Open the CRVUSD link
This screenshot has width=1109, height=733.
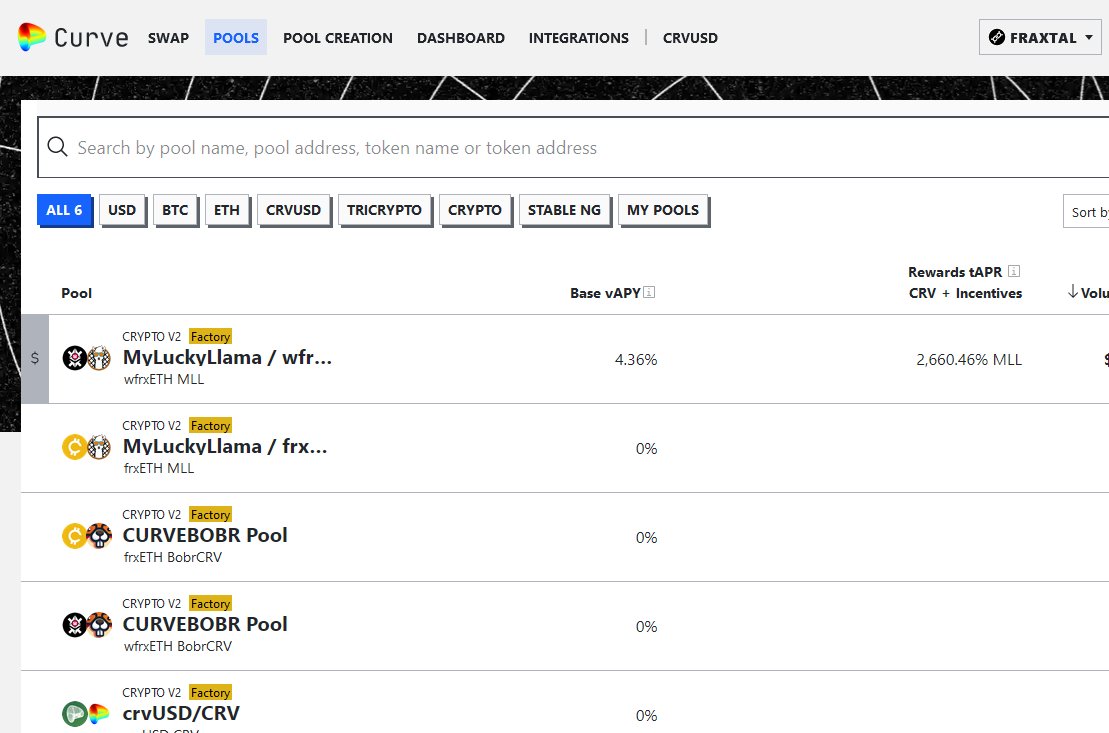point(690,38)
